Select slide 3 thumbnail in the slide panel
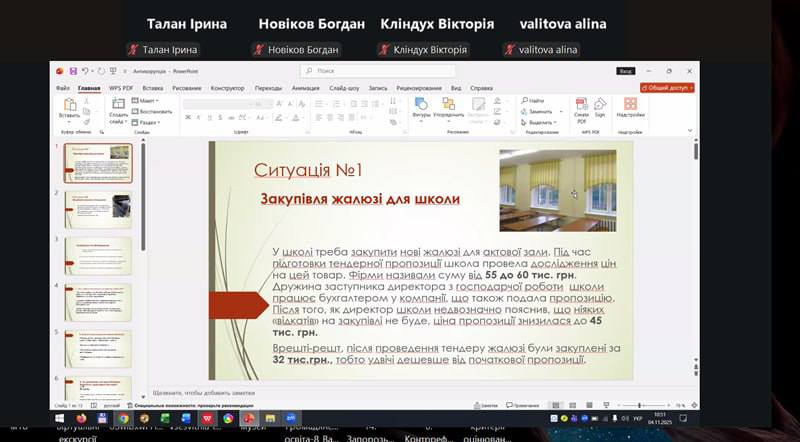The image size is (800, 442). (x=98, y=255)
